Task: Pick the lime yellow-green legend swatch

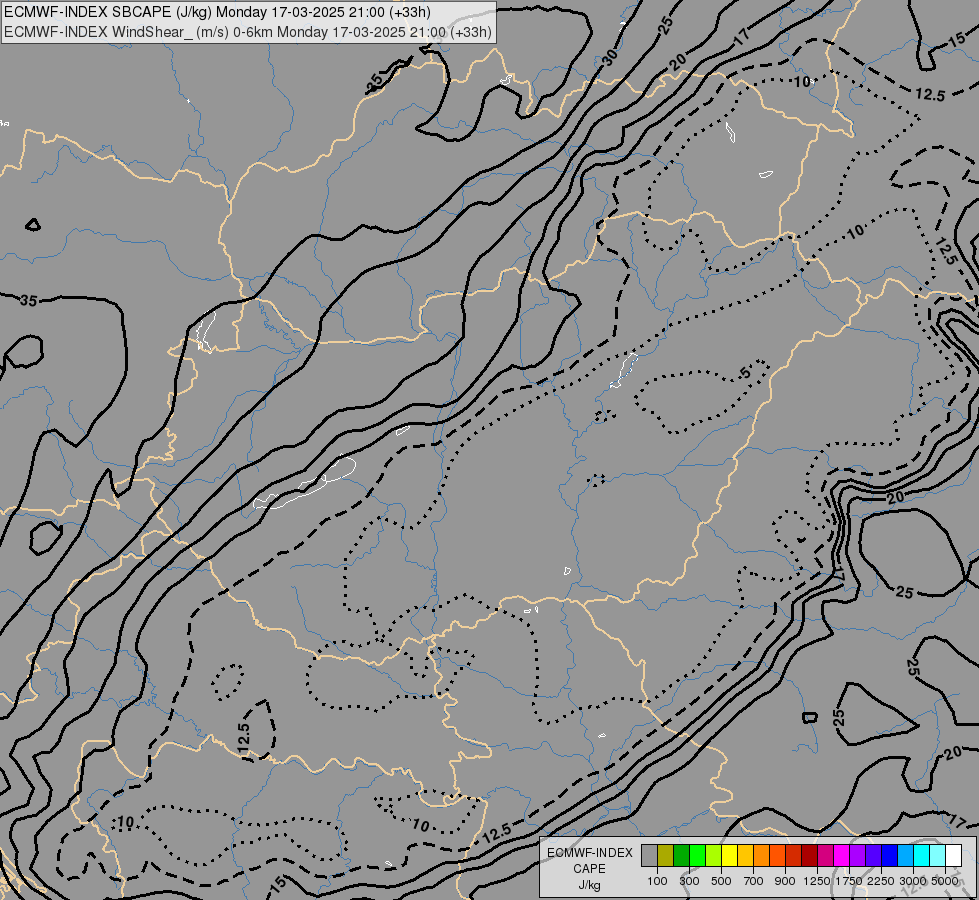Action: tap(714, 856)
